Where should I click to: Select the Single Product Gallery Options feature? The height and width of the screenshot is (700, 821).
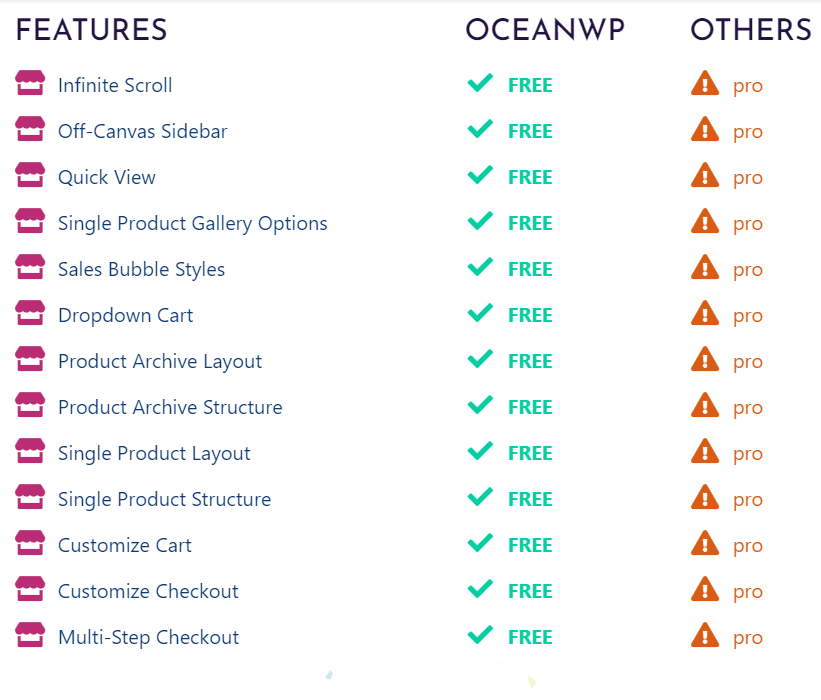click(x=193, y=224)
